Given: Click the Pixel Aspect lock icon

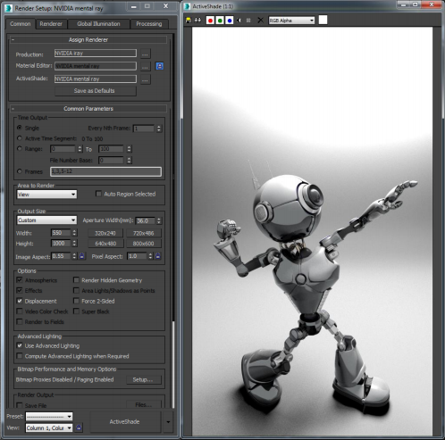Looking at the screenshot, I should (158, 256).
